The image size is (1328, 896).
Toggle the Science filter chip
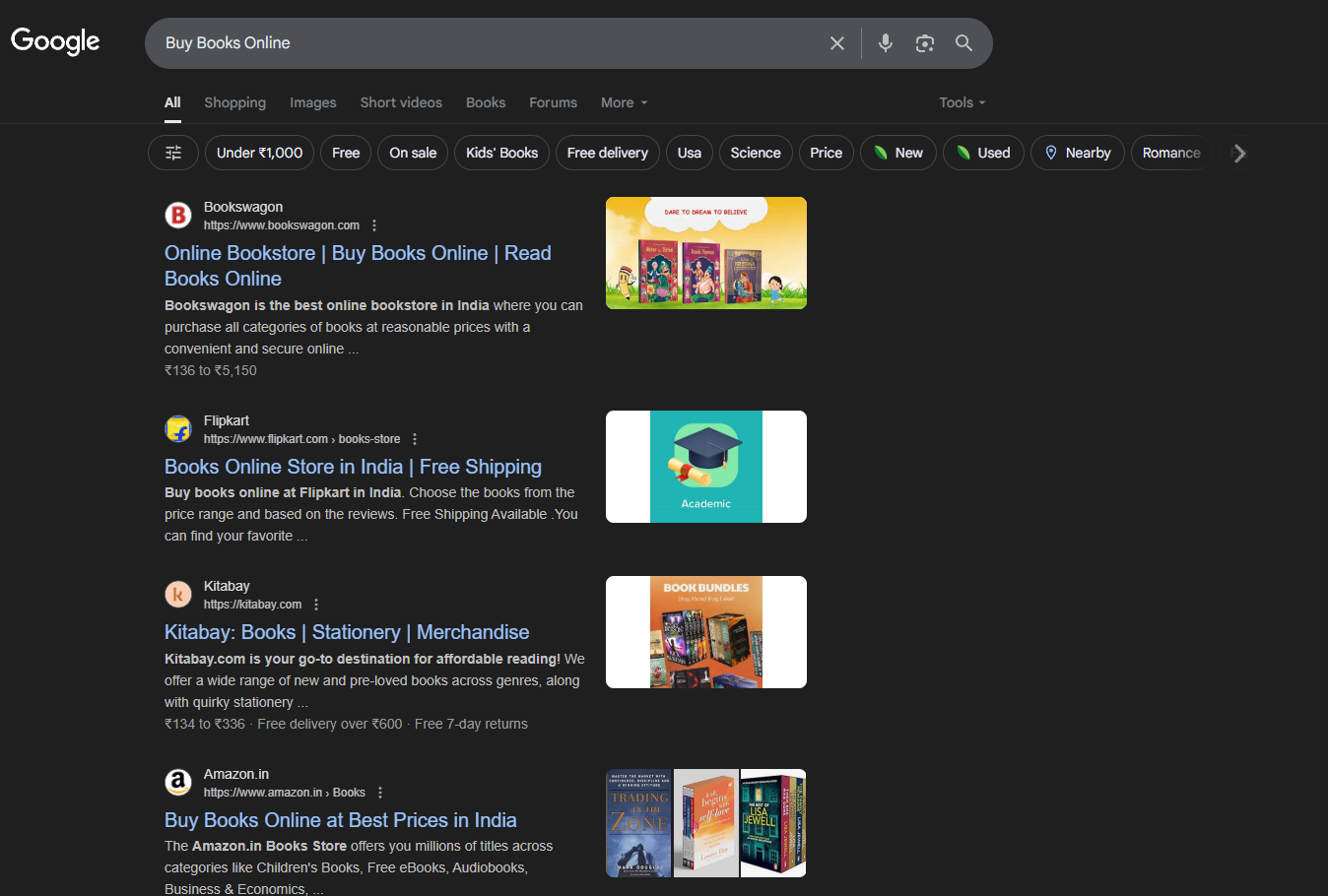[756, 153]
